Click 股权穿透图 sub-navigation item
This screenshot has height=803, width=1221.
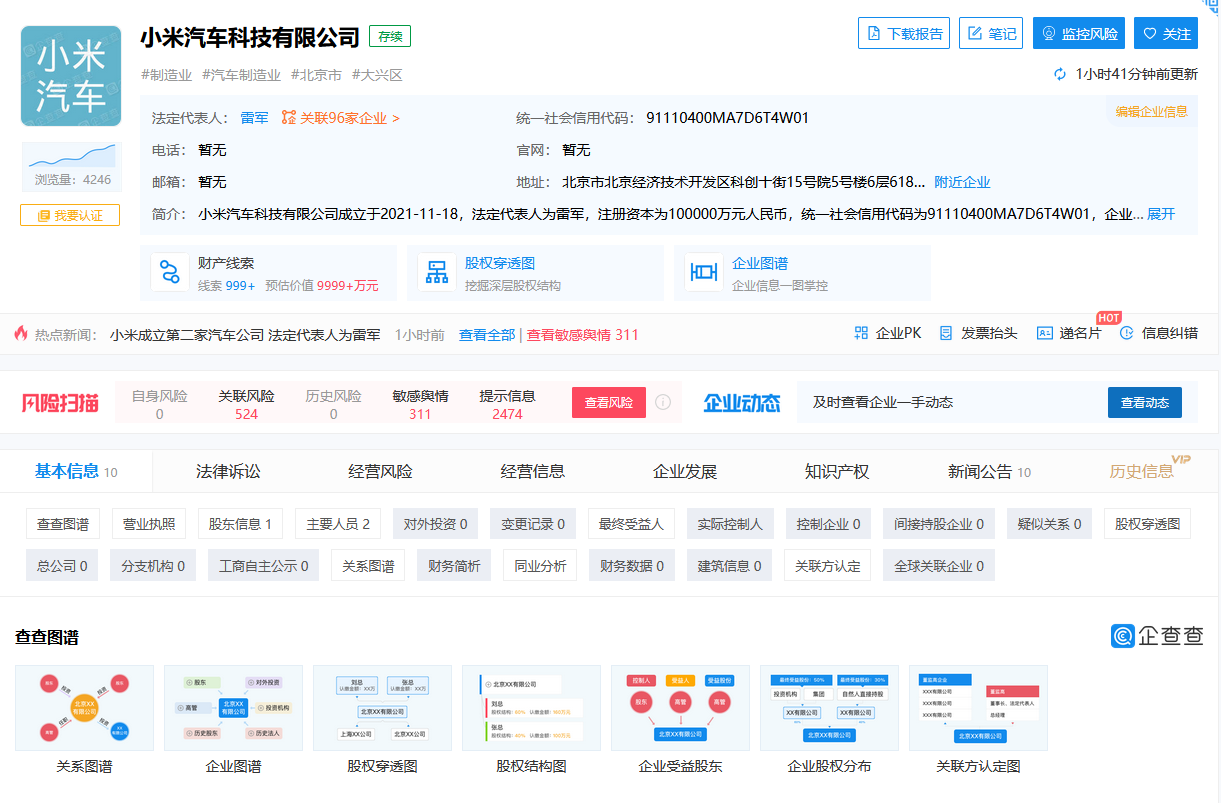click(1147, 524)
